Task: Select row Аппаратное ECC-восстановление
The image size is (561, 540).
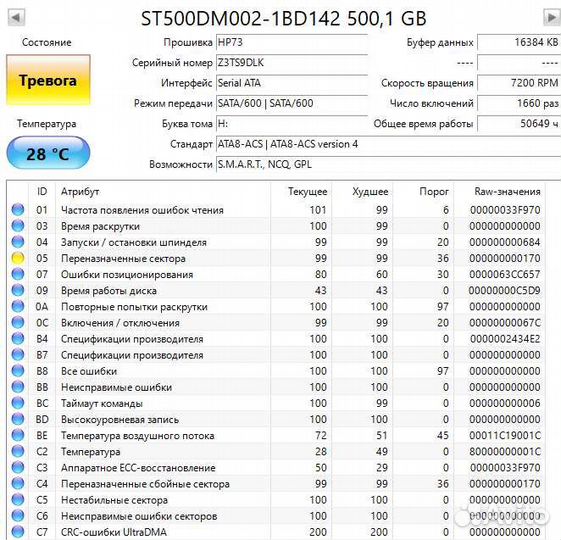Action: coord(276,467)
